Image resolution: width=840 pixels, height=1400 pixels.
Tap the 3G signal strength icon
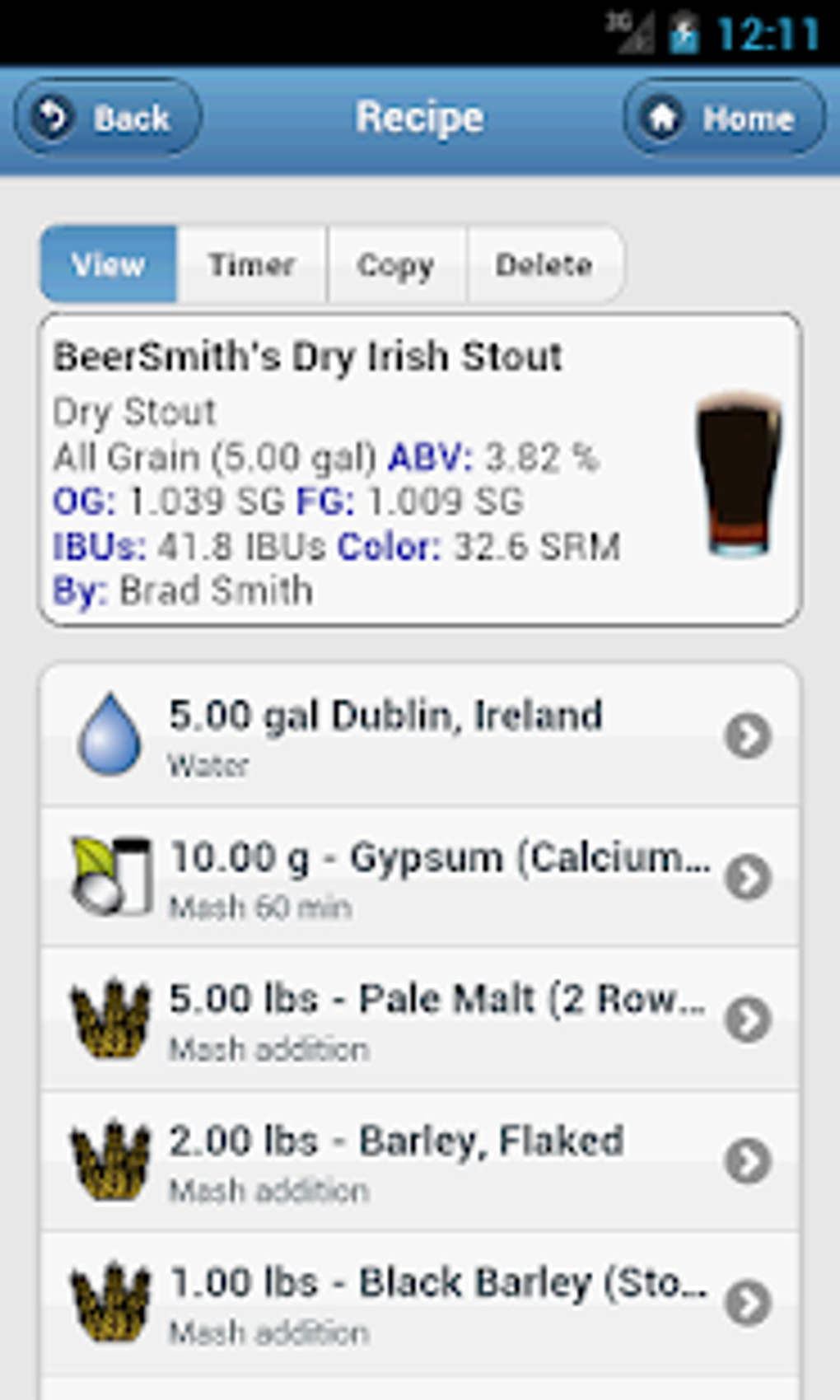click(630, 33)
